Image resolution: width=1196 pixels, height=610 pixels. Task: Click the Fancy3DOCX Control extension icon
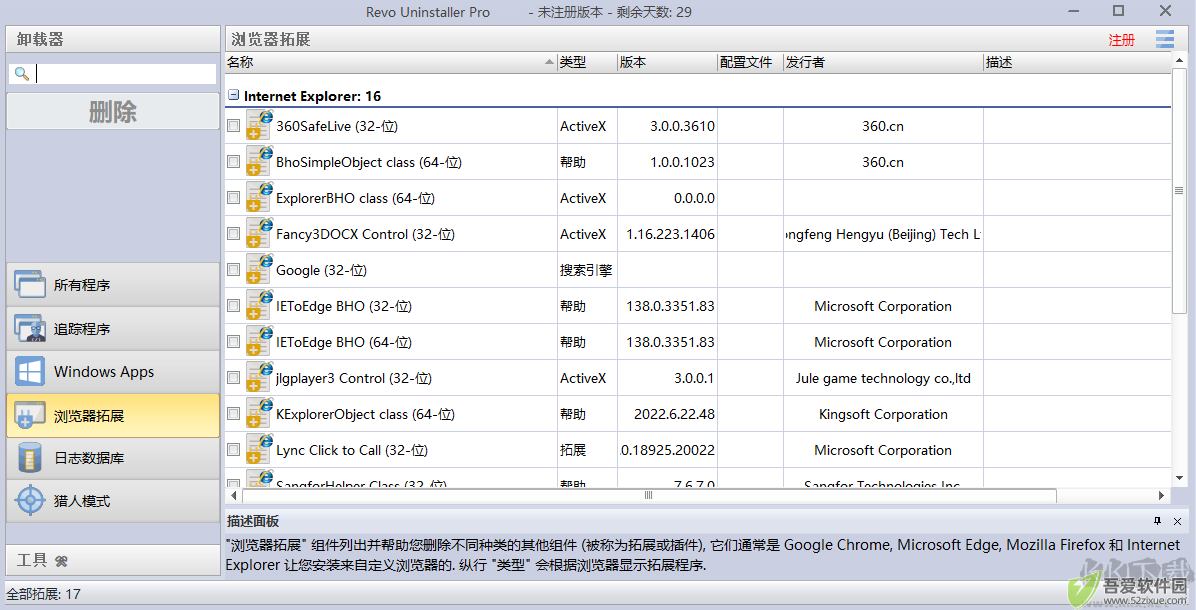pyautogui.click(x=259, y=233)
